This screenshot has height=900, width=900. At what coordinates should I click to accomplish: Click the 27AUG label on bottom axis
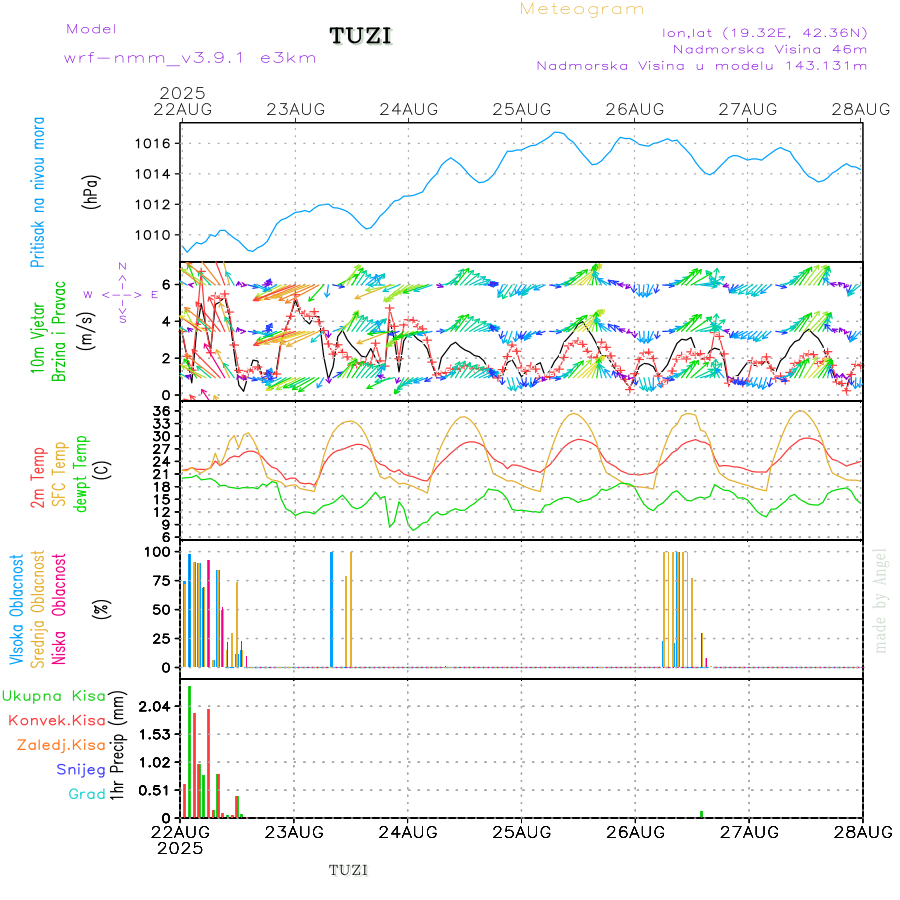748,832
